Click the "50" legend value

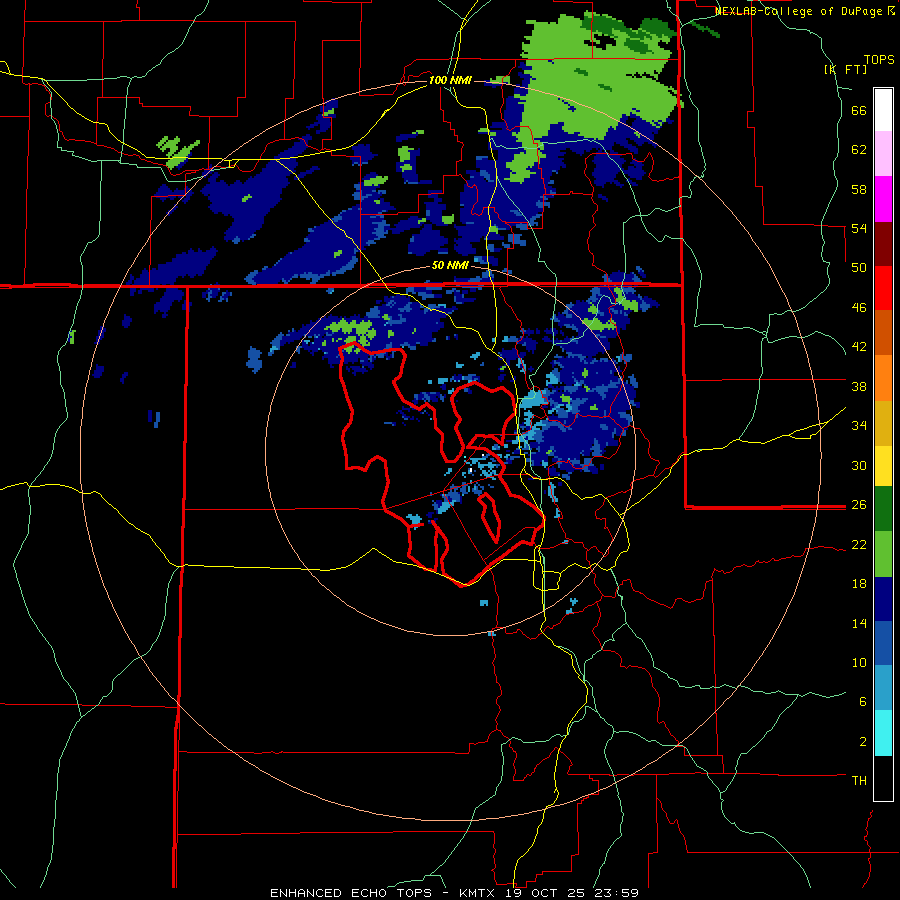pos(859,268)
